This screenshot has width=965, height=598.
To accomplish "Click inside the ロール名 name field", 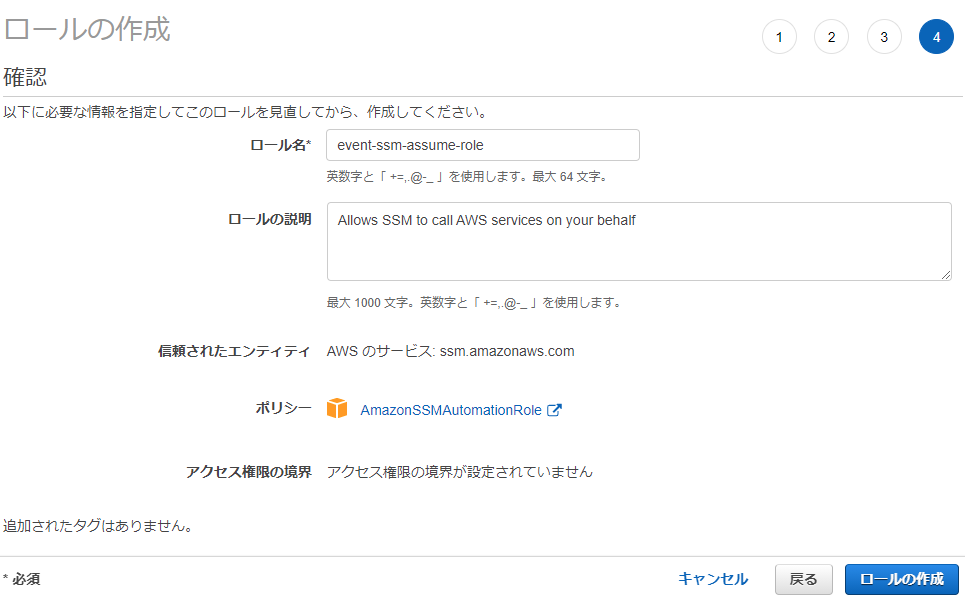I will pyautogui.click(x=483, y=145).
